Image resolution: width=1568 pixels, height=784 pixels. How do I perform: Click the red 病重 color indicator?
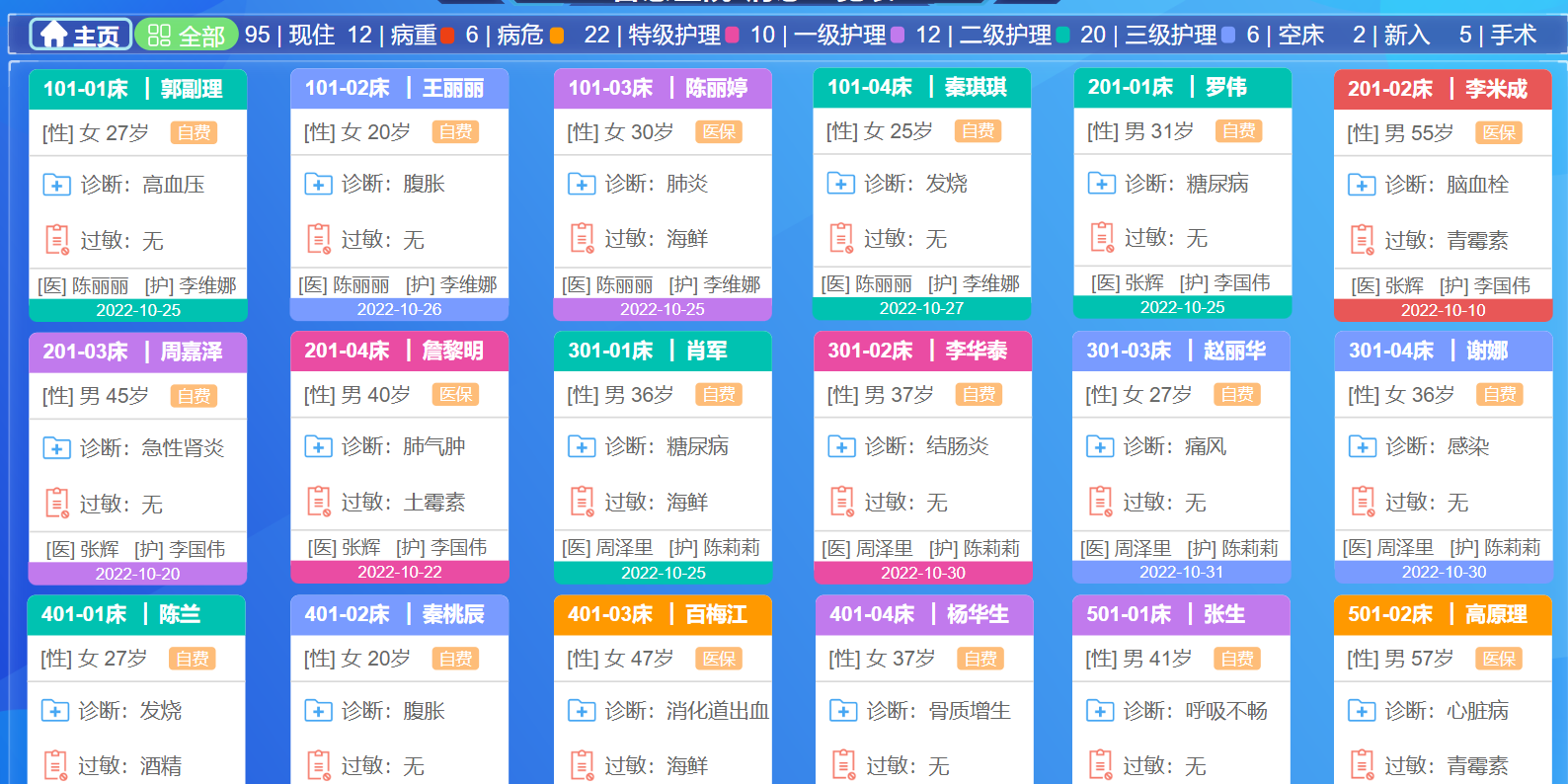(x=447, y=36)
